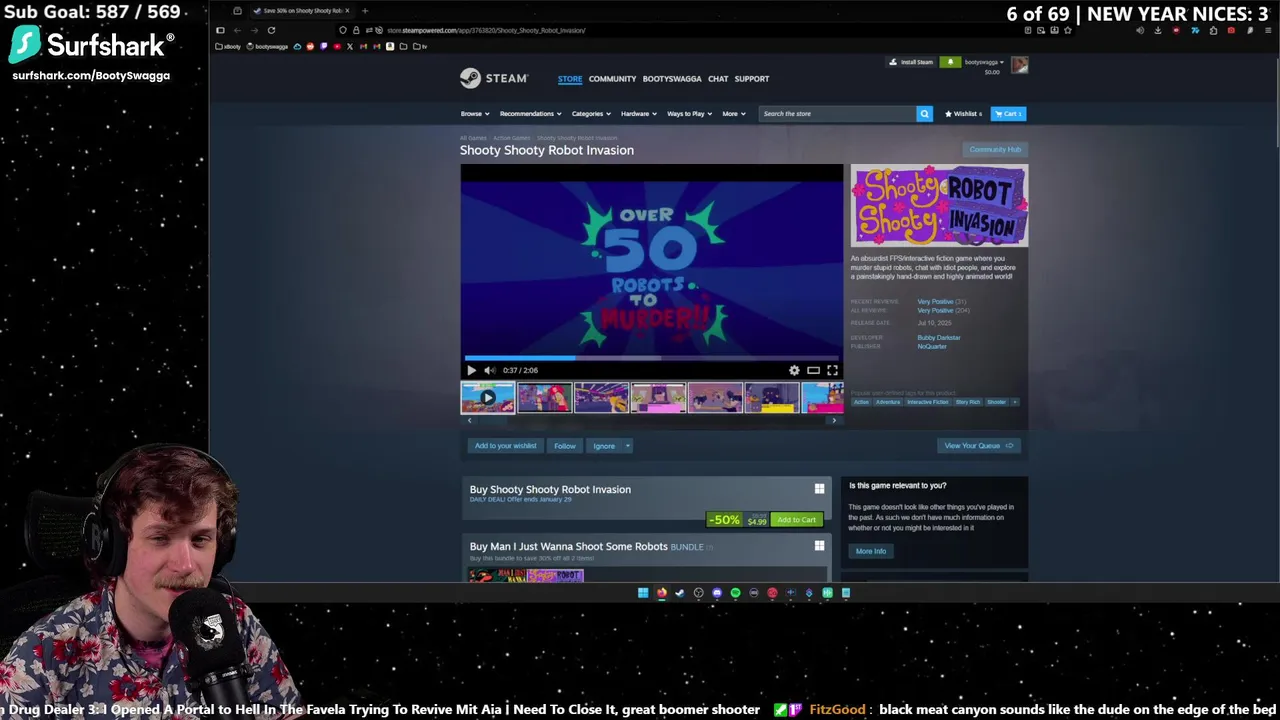Screen dimensions: 1280x720
Task: Close the Shooty Shooty browser tab
Action: 347,11
